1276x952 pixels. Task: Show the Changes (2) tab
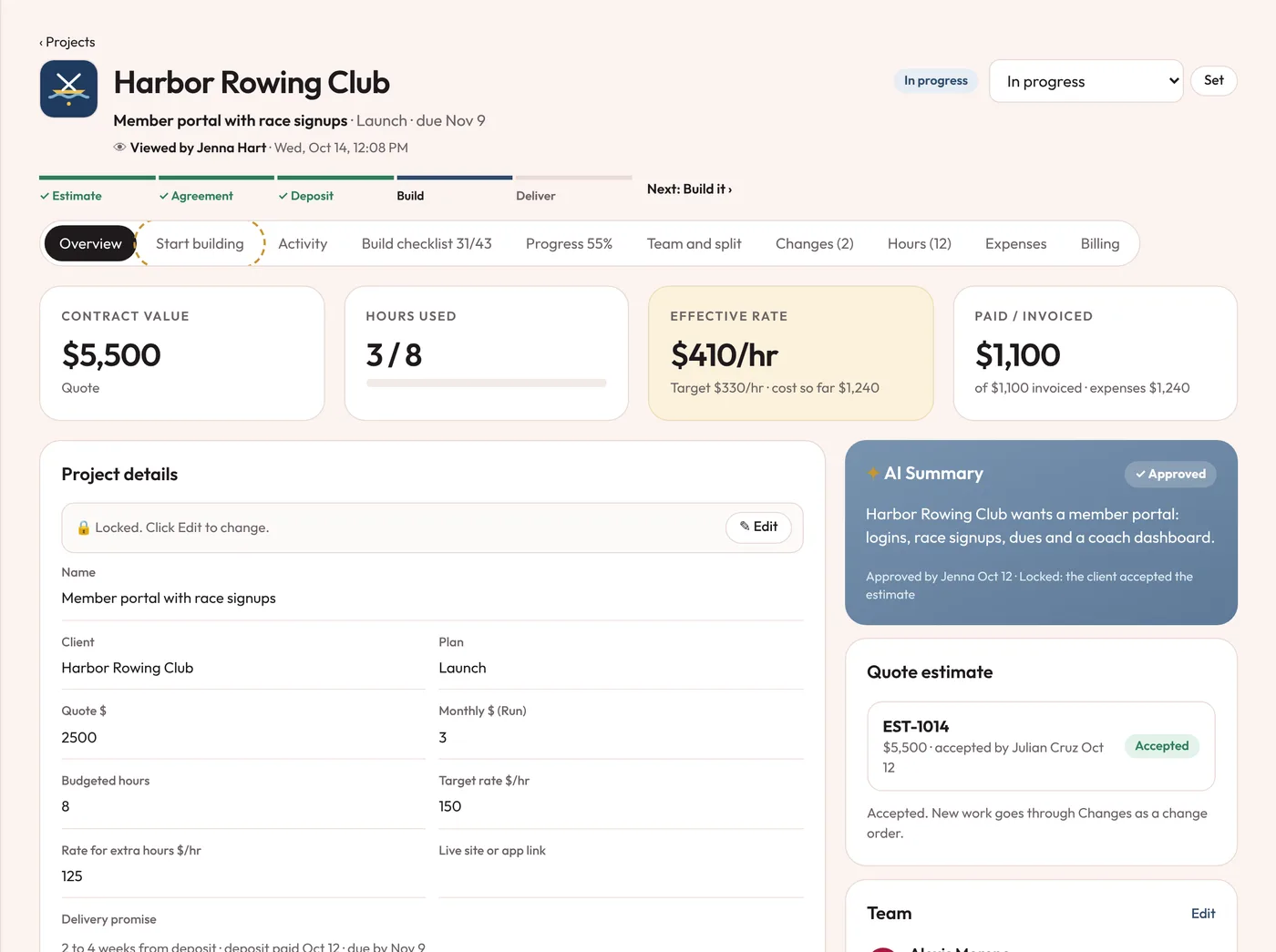coord(814,243)
